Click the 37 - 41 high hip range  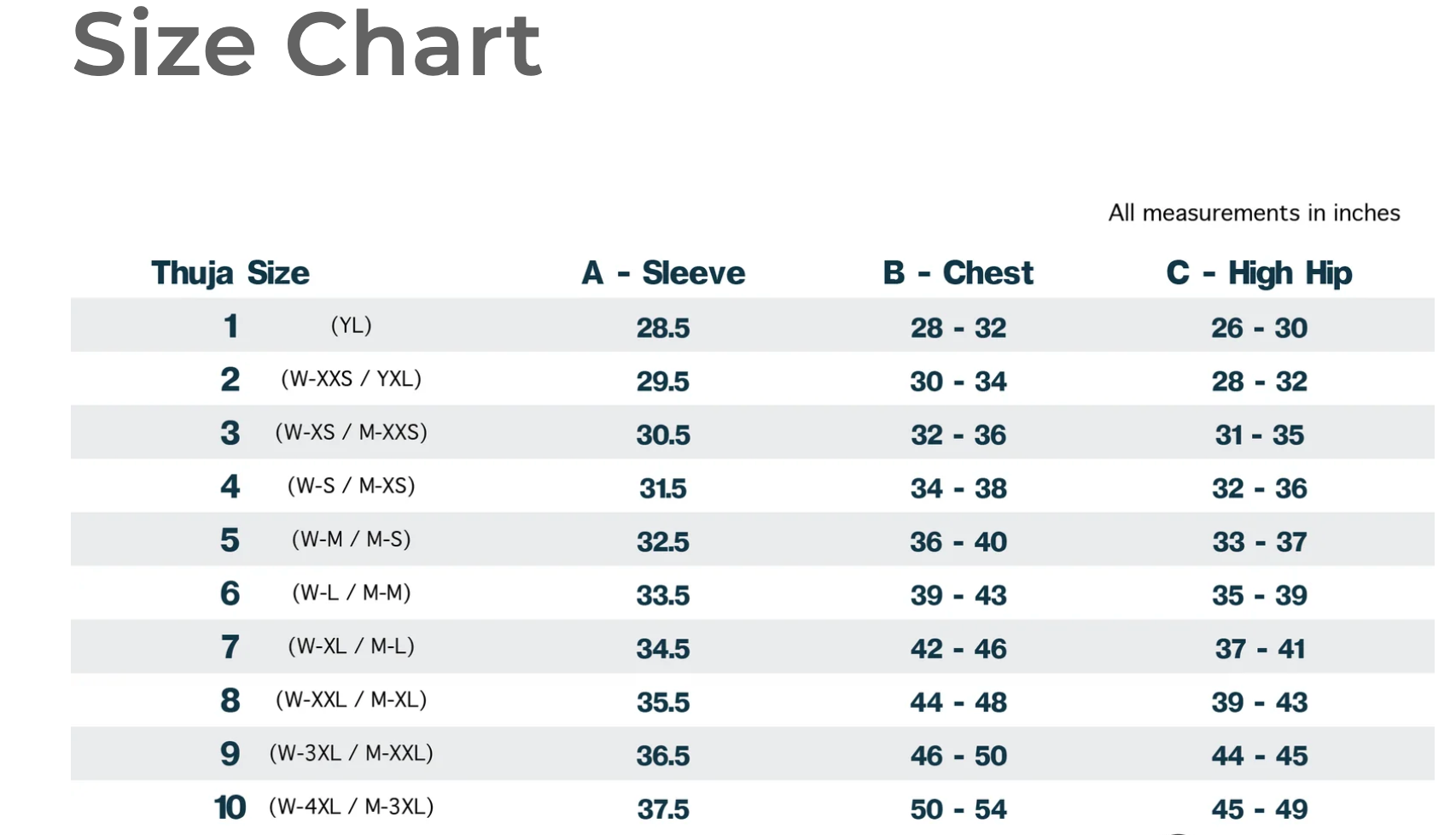(1260, 649)
